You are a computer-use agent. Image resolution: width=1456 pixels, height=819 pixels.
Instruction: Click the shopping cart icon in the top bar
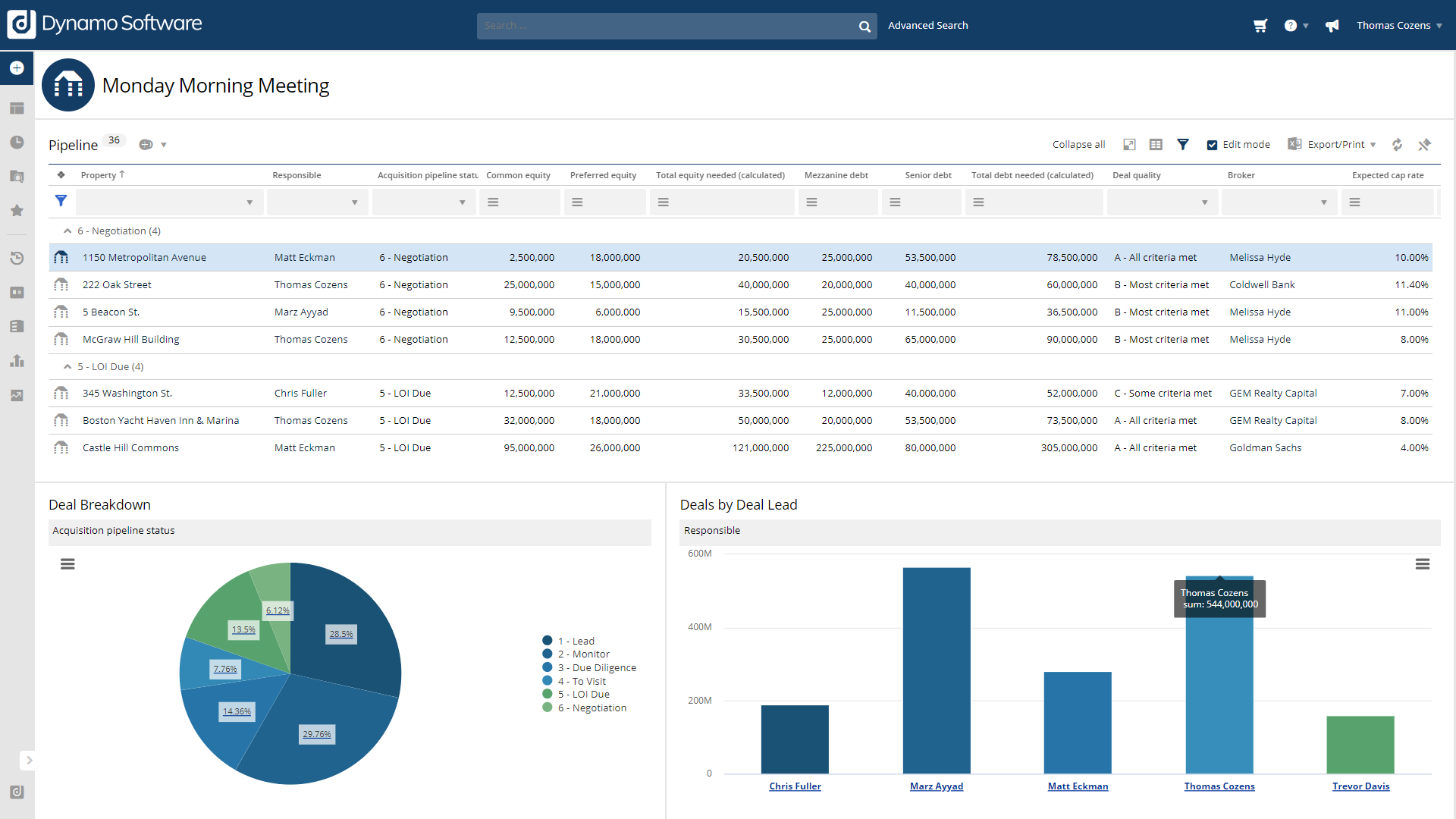(1260, 25)
